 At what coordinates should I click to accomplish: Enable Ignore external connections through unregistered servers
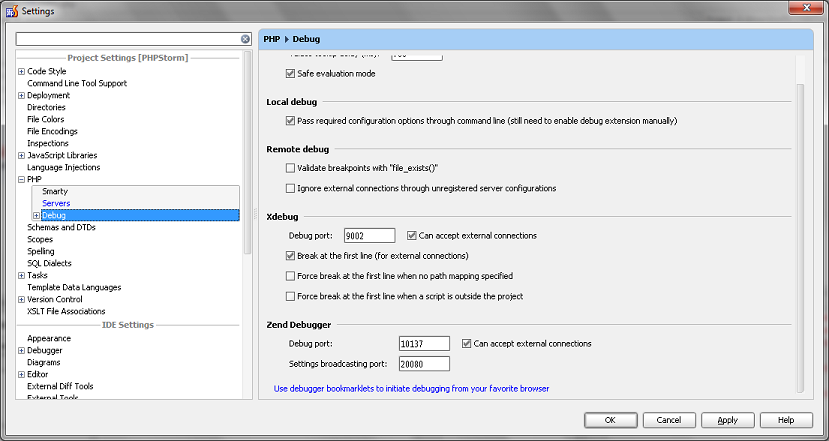(x=290, y=188)
